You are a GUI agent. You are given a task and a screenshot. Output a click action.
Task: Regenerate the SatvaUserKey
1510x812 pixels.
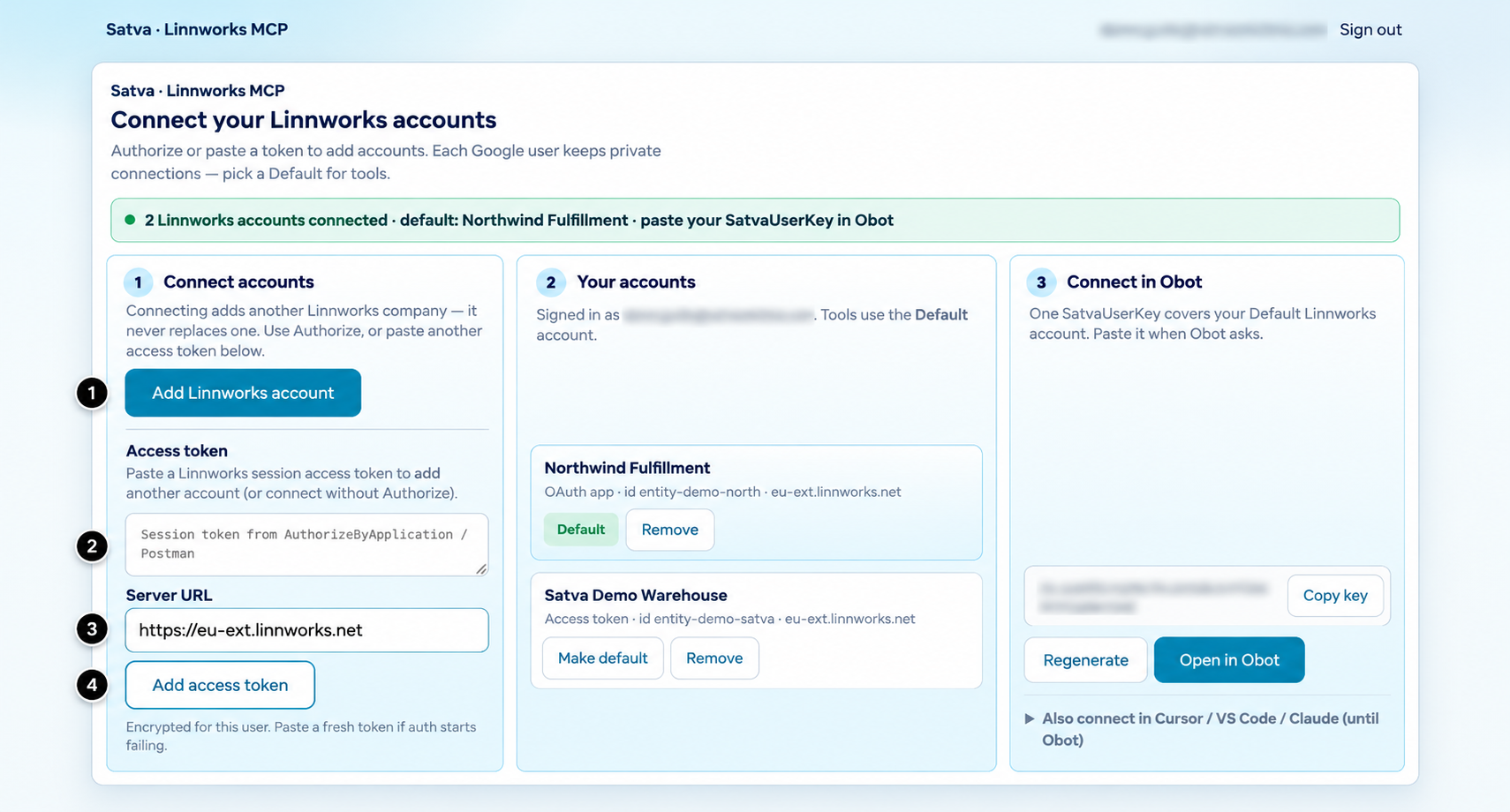pyautogui.click(x=1085, y=660)
